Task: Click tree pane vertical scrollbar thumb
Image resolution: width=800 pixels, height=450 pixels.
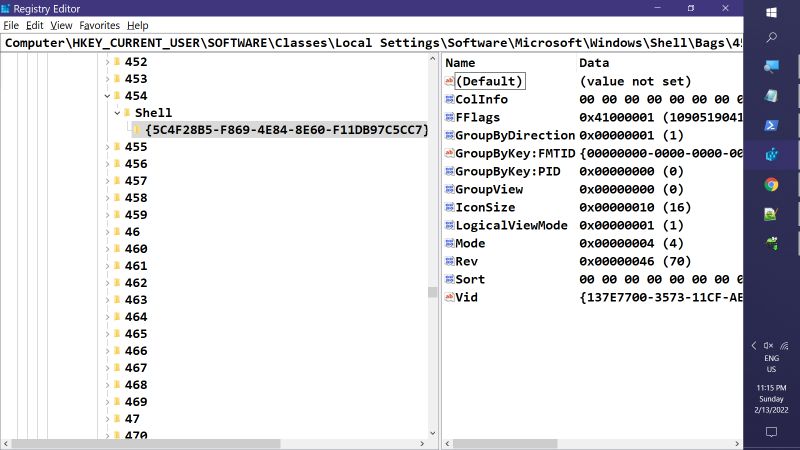Action: (433, 292)
